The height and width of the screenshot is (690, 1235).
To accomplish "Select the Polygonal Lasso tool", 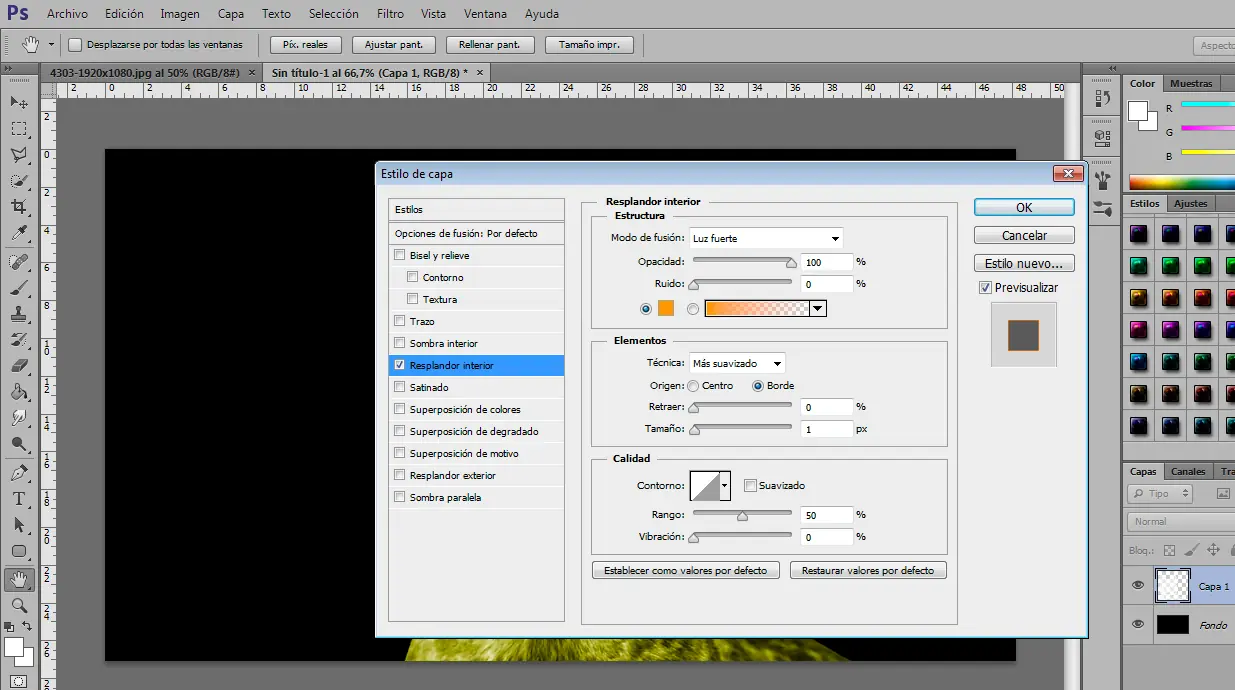I will (19, 155).
